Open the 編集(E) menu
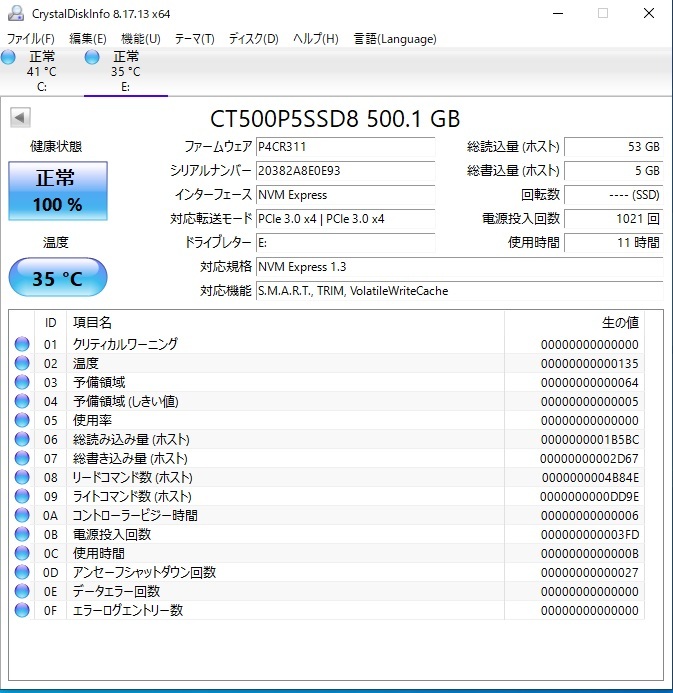This screenshot has height=693, width=673. (x=87, y=39)
